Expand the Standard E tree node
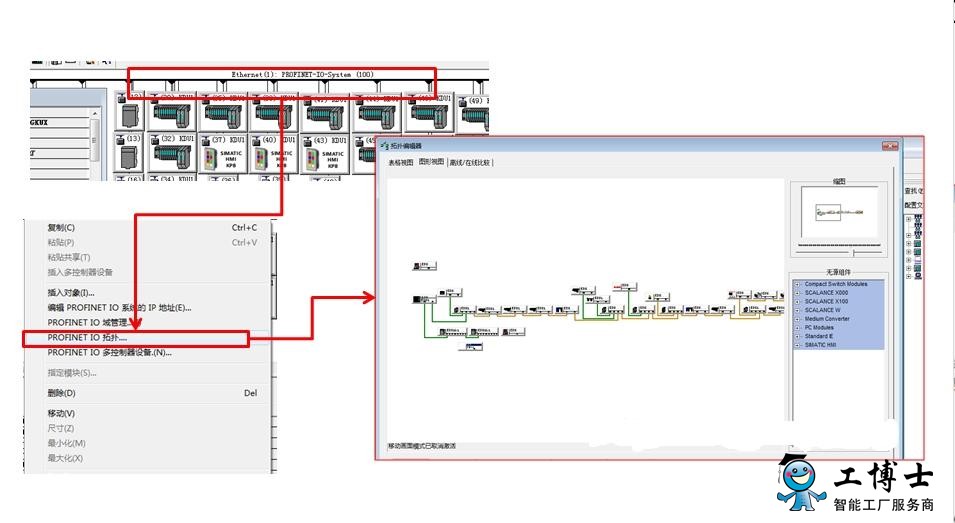Image resolution: width=955 pixels, height=523 pixels. click(x=798, y=336)
